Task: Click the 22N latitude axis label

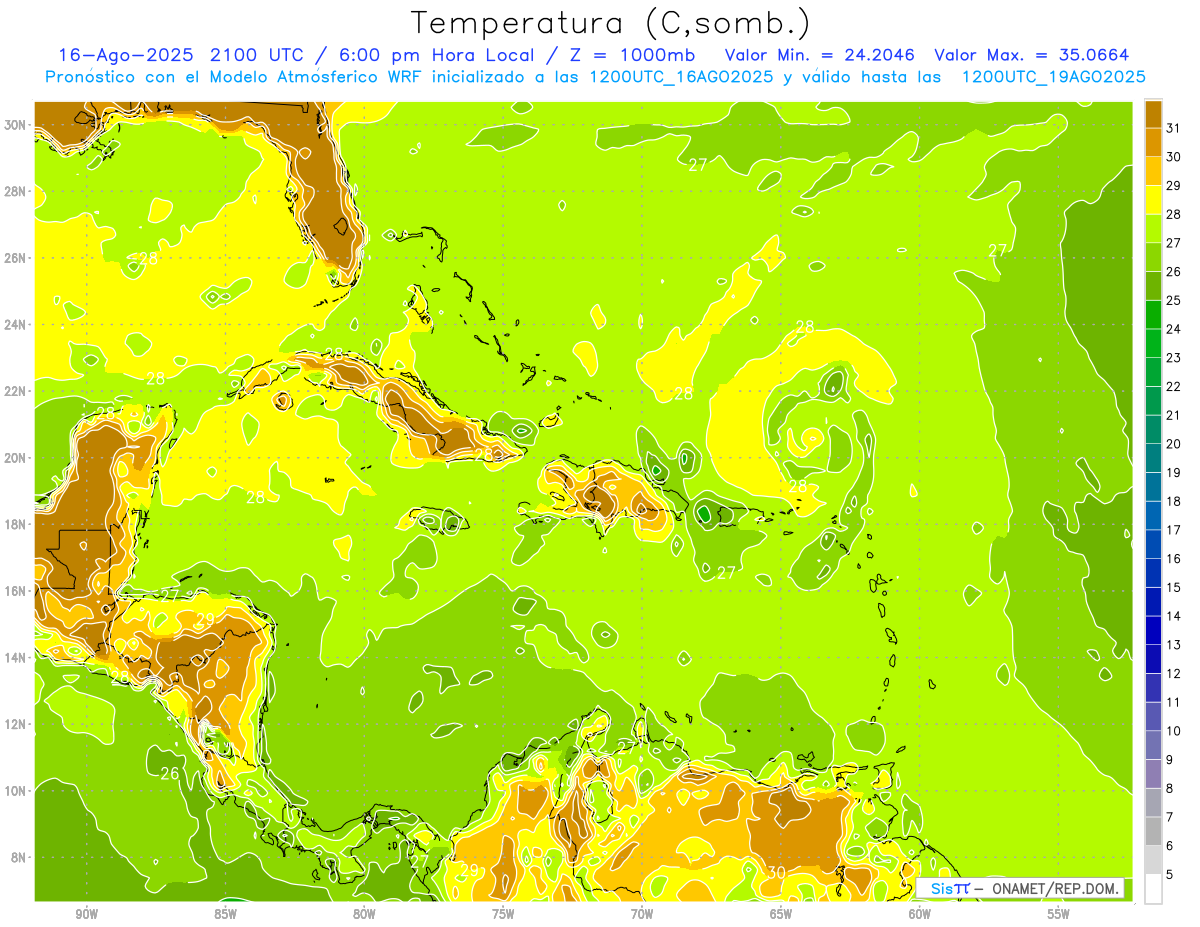Action: [x=15, y=391]
